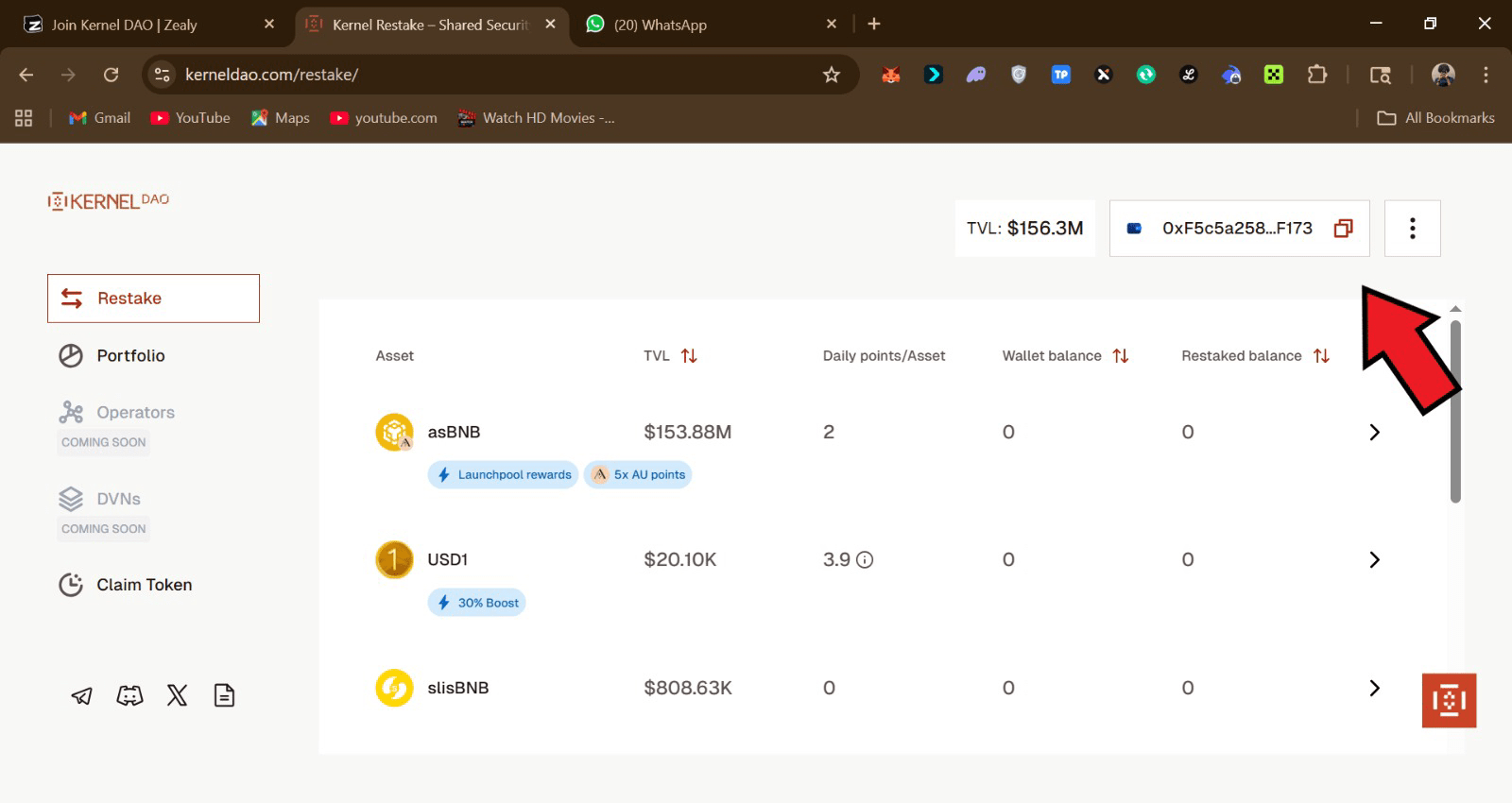
Task: Copy the wallet address 0xF5c5a258...F173
Action: (x=1343, y=229)
